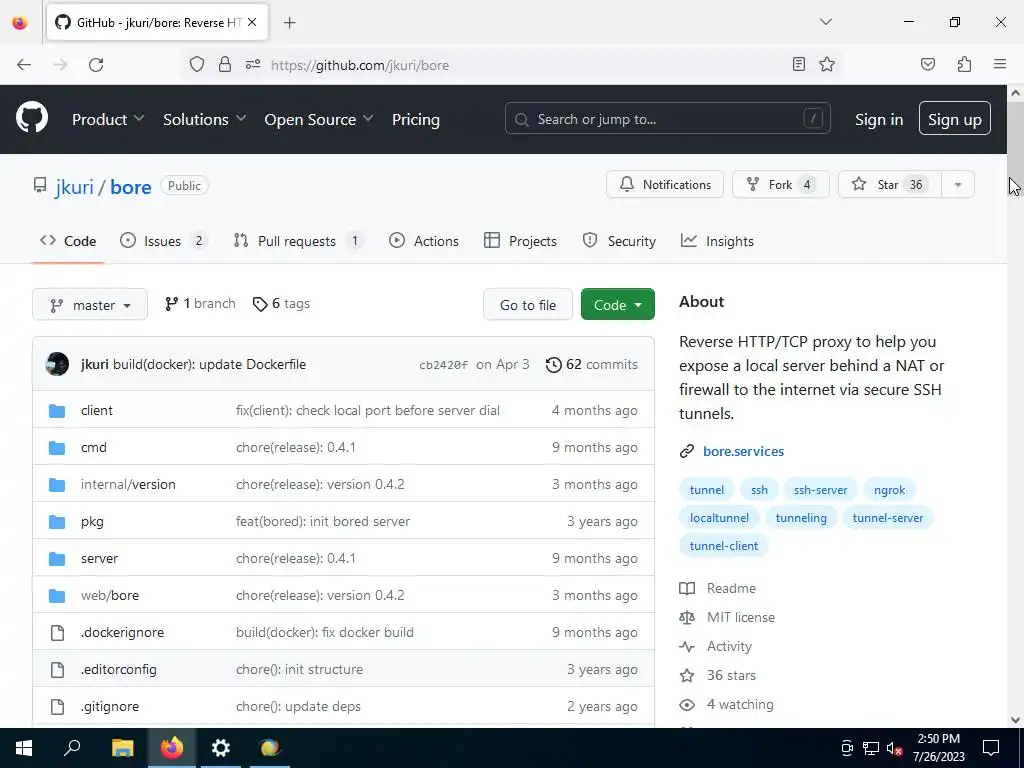This screenshot has height=768, width=1024.
Task: Click the Go to file button
Action: tap(528, 305)
